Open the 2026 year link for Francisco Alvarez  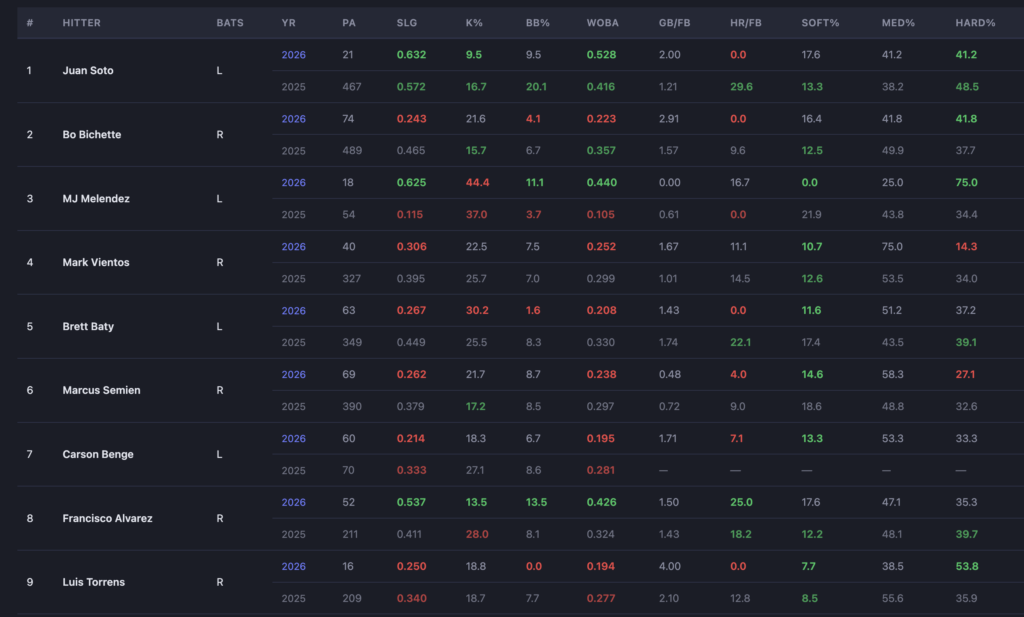tap(293, 503)
